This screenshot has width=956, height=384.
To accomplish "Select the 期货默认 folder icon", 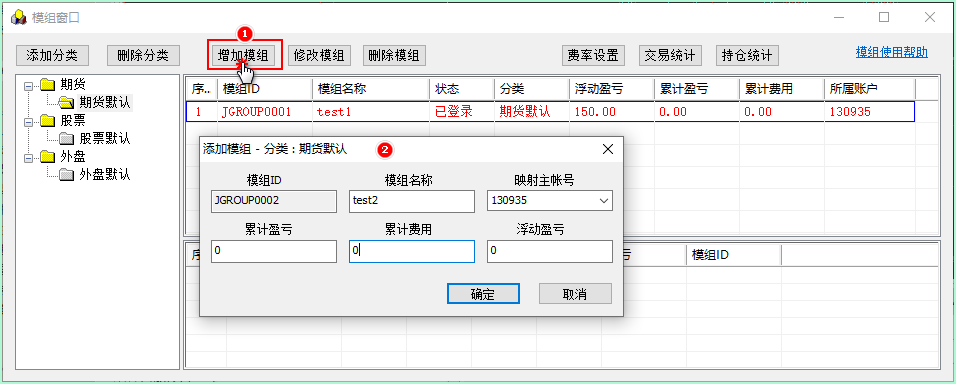I will click(x=66, y=102).
